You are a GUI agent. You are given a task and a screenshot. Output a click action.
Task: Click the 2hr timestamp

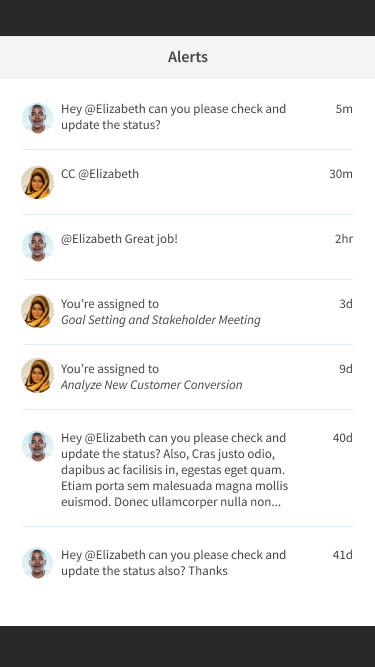click(x=344, y=239)
